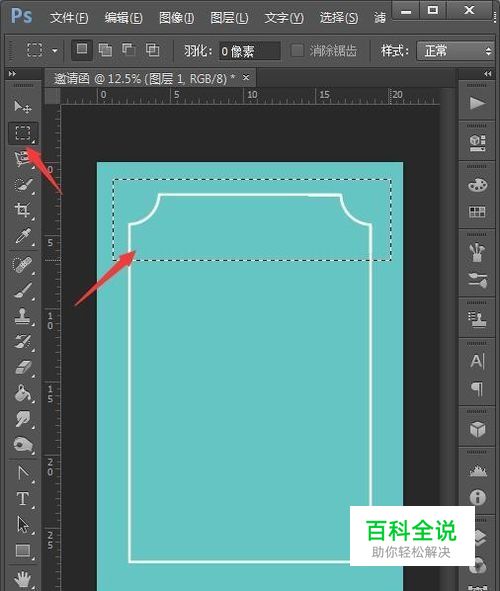Click the ruler origin corner box
This screenshot has height=591, width=500.
pos(52,96)
